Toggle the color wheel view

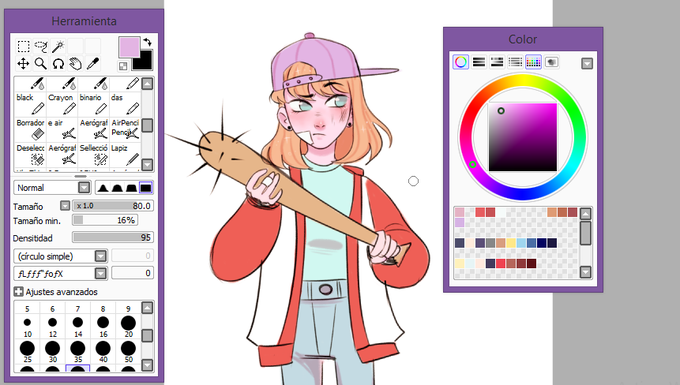coord(461,62)
